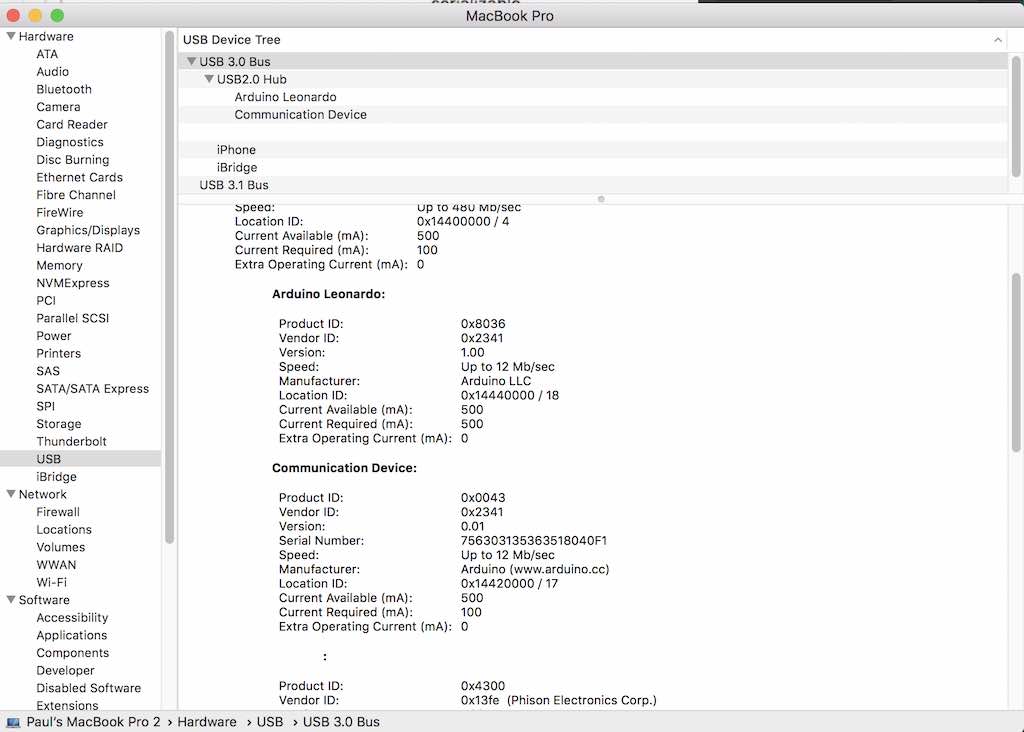
Task: Select Hardware in the path bar
Action: click(x=206, y=722)
